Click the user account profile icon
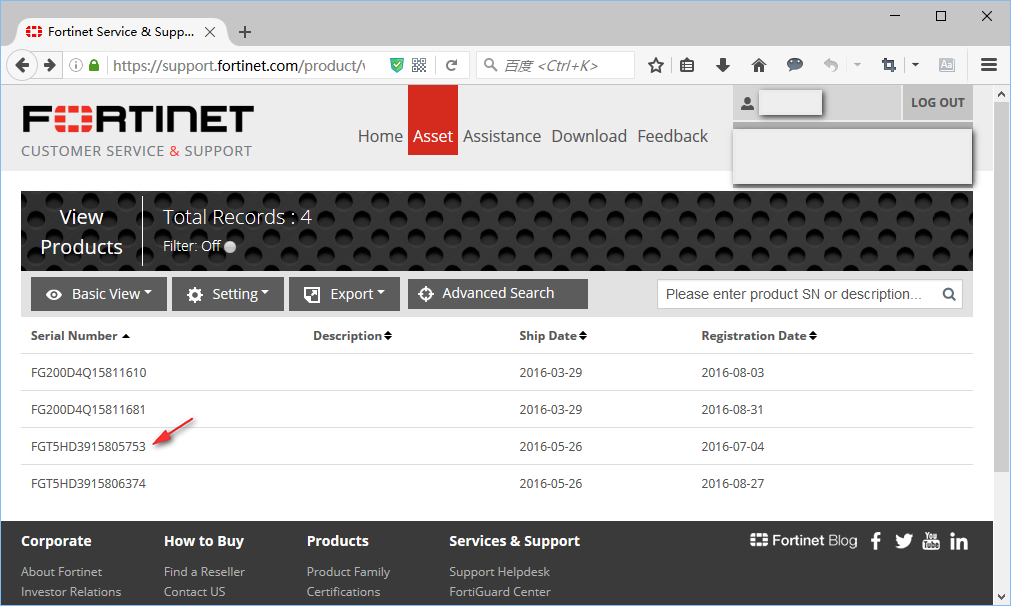 point(747,103)
